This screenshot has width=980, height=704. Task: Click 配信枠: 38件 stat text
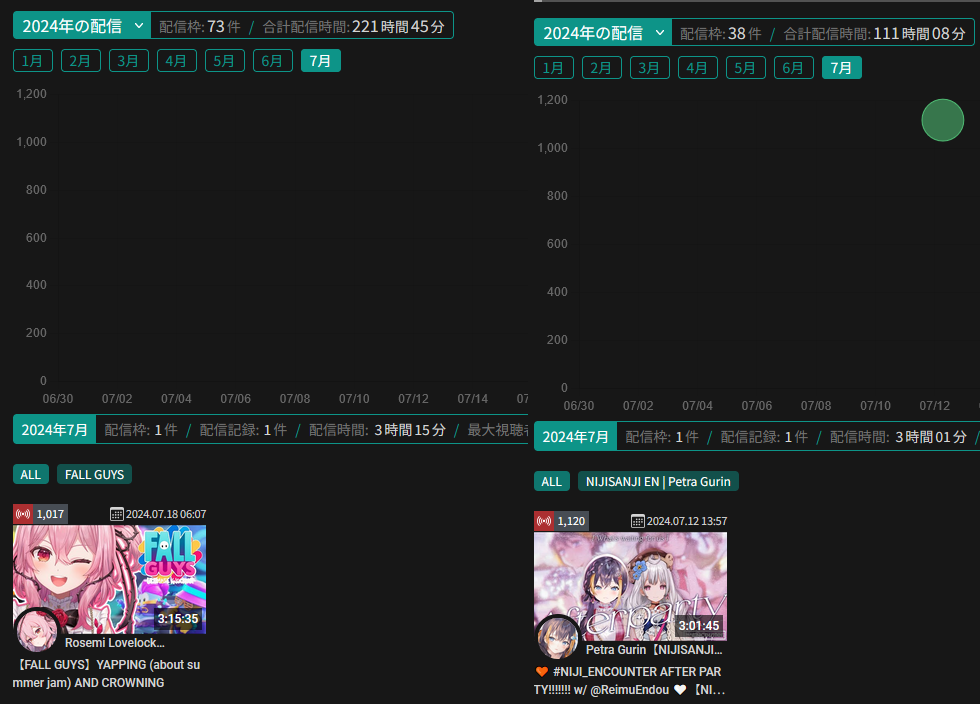click(x=721, y=33)
